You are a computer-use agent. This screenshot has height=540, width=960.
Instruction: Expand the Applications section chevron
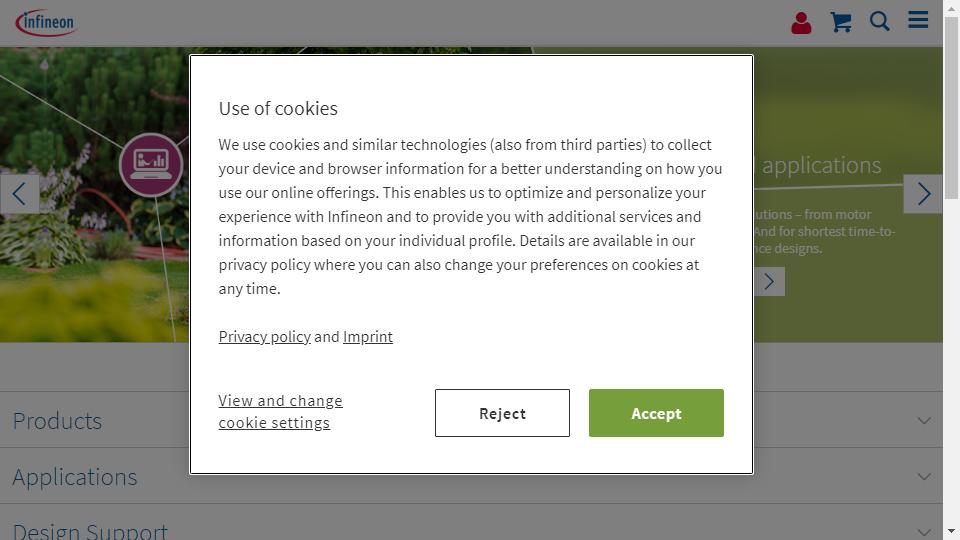(x=924, y=477)
